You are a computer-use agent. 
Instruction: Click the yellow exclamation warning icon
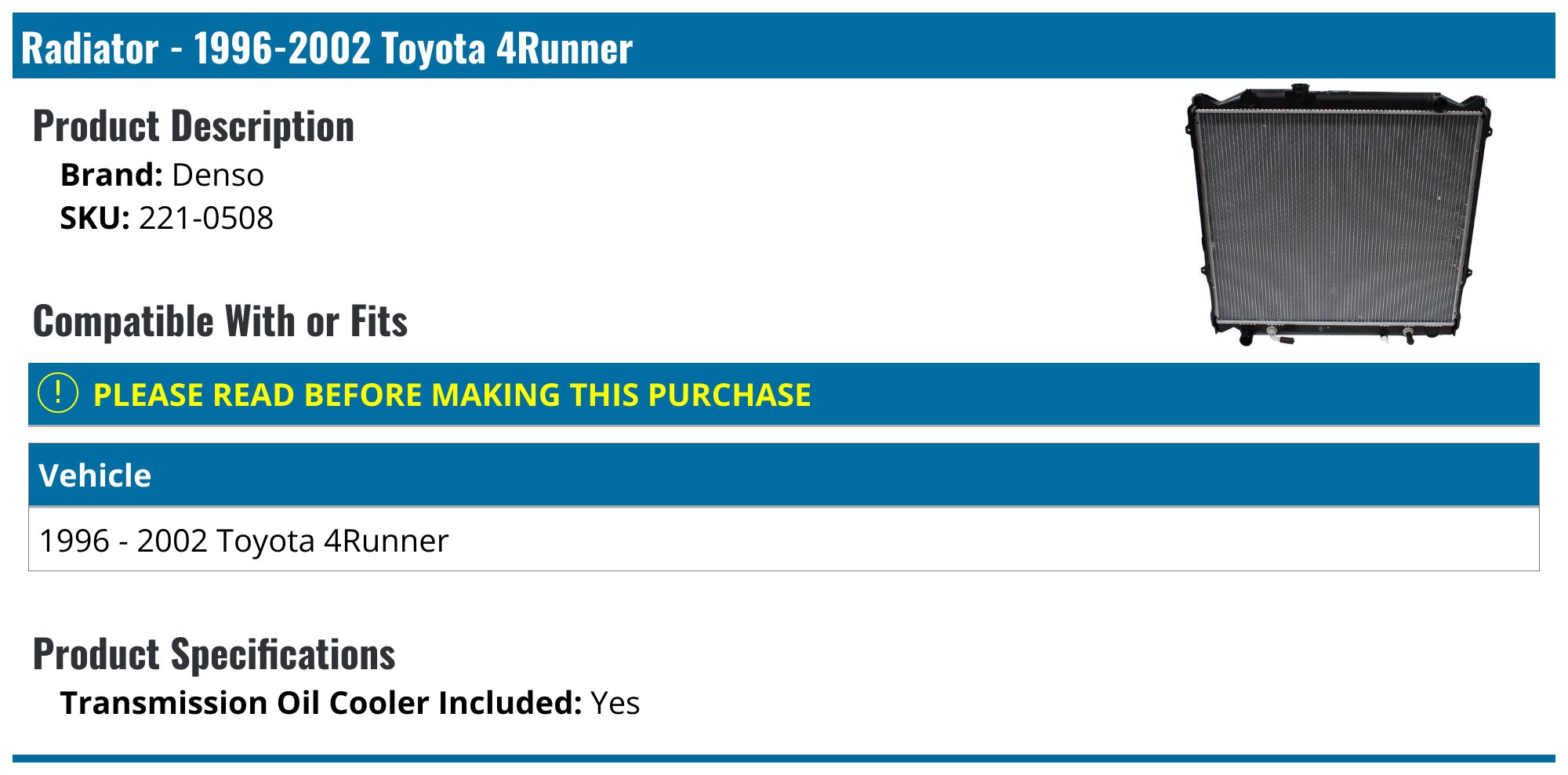(x=58, y=393)
